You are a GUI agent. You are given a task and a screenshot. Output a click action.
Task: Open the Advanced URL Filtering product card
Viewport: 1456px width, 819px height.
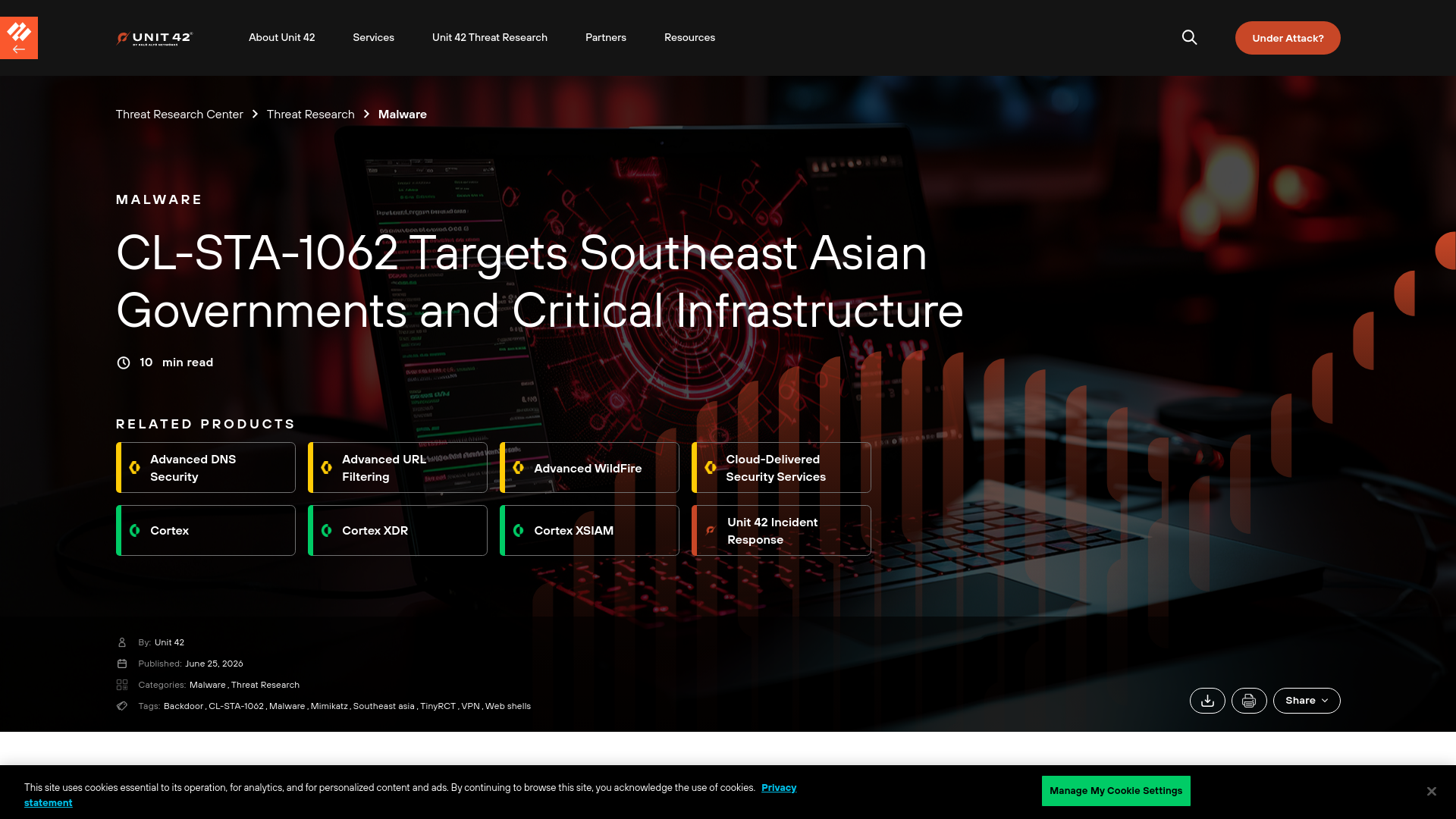tap(397, 468)
